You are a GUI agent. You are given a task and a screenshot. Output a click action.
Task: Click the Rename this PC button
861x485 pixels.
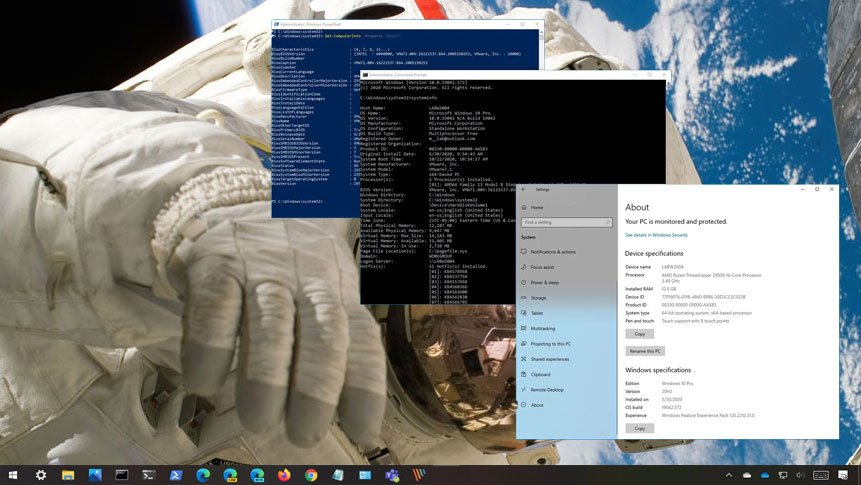(x=645, y=351)
